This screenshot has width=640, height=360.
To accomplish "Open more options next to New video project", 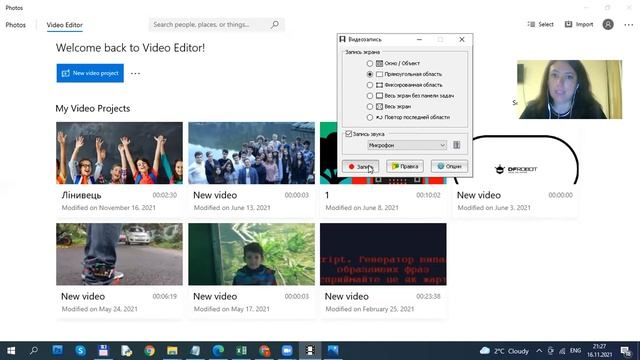I will [135, 73].
